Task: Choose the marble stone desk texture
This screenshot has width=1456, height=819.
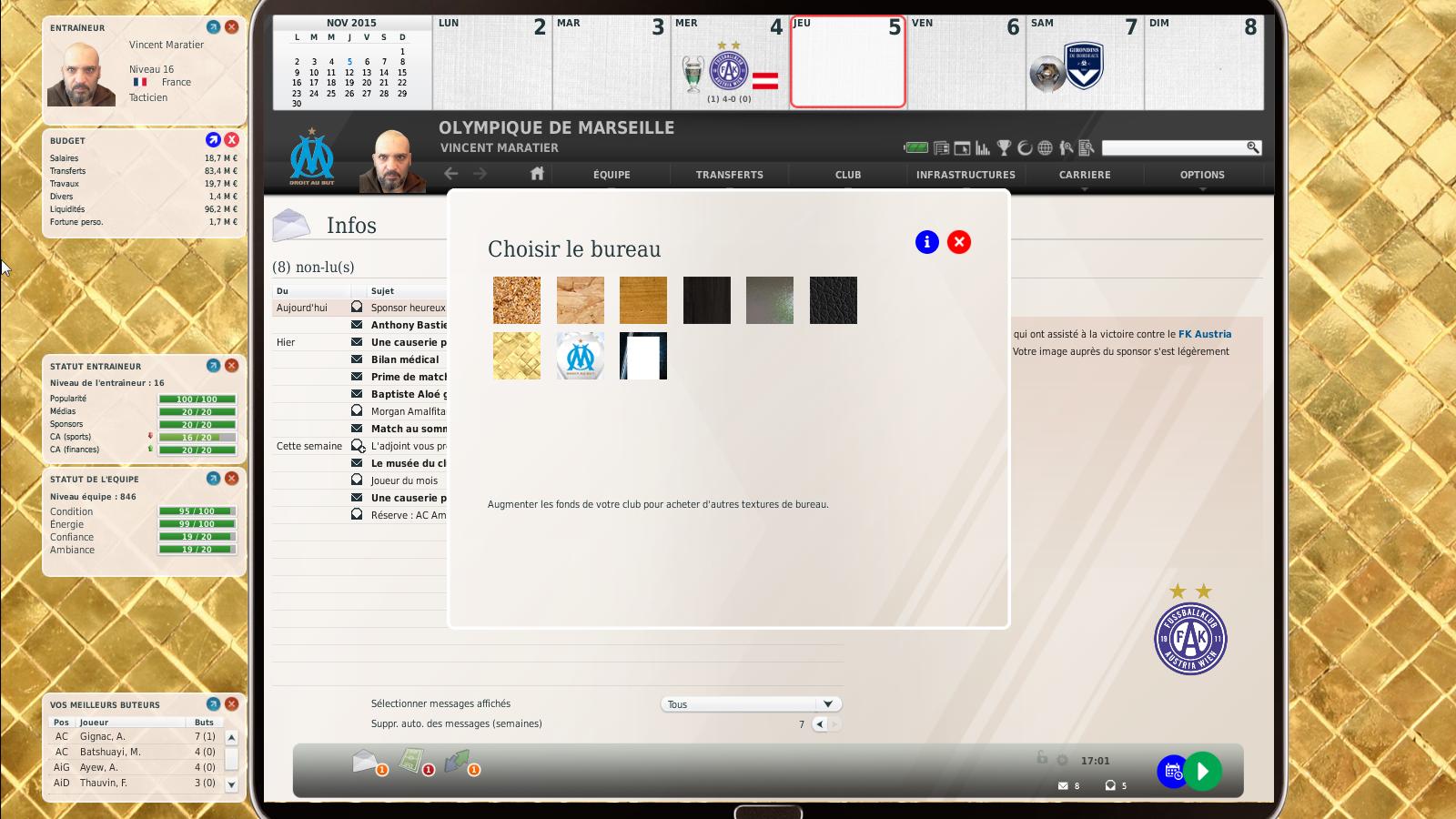Action: (x=581, y=300)
